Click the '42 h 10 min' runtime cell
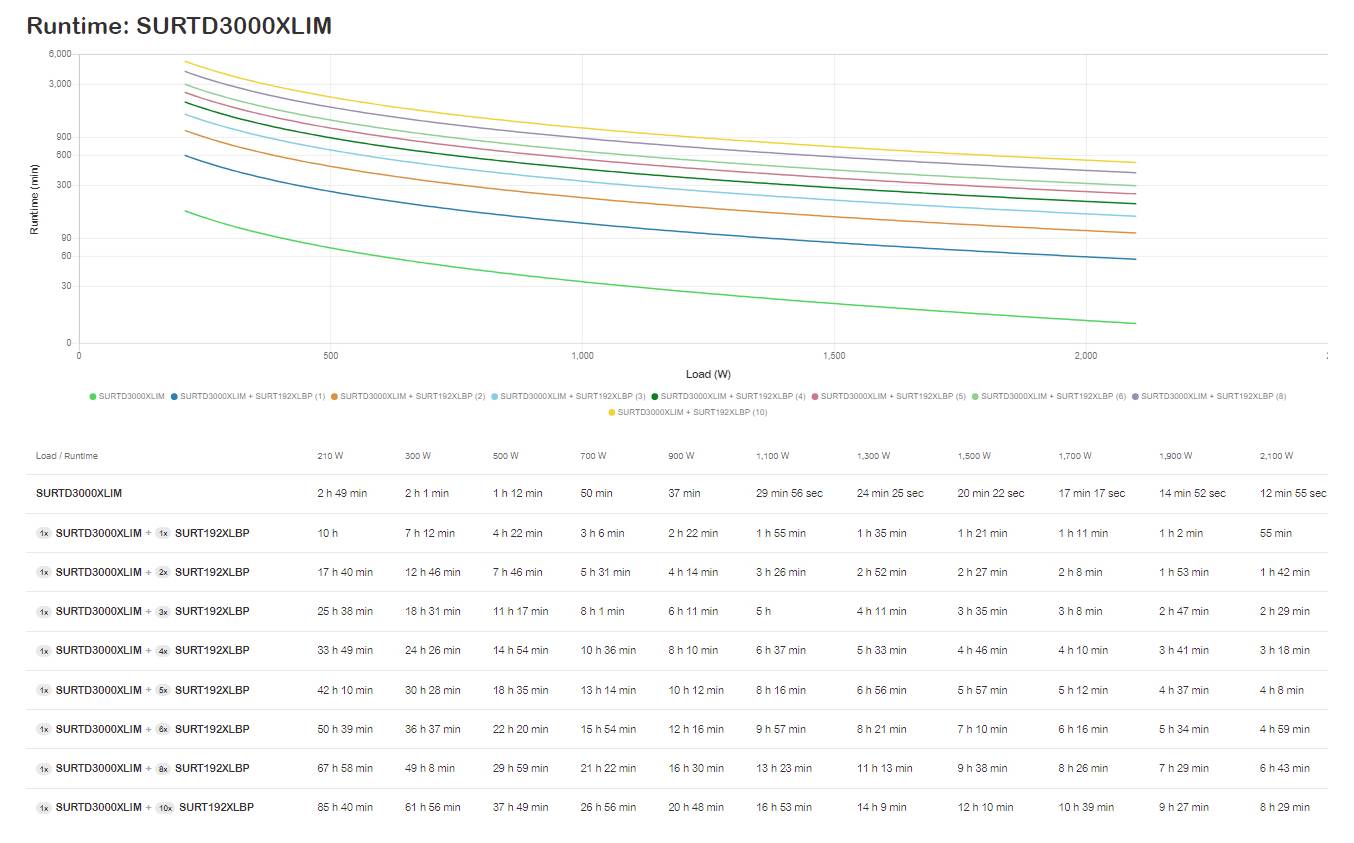The image size is (1354, 843). 345,690
